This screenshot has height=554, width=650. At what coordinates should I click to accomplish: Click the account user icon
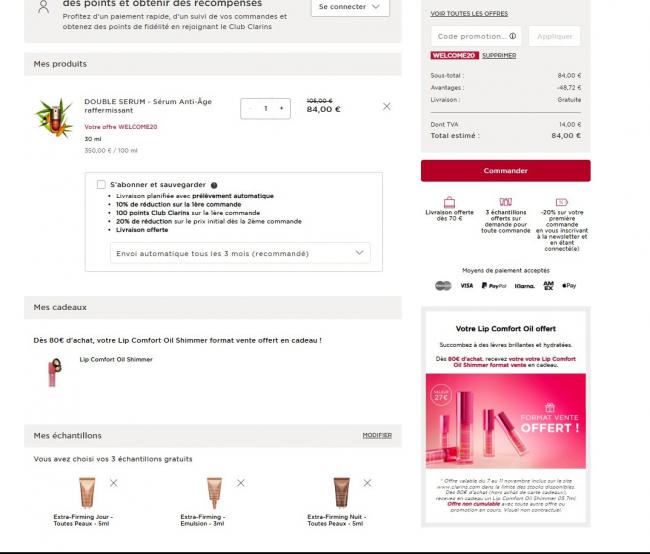pyautogui.click(x=44, y=7)
